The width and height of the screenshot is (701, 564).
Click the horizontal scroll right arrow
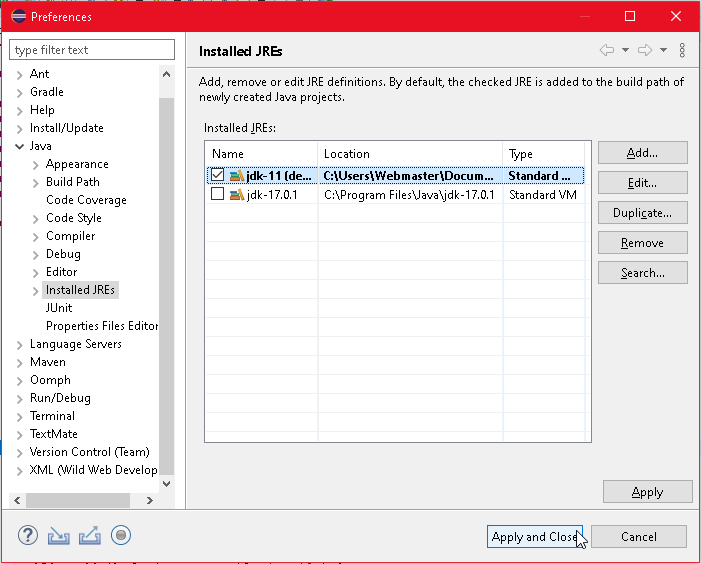149,500
